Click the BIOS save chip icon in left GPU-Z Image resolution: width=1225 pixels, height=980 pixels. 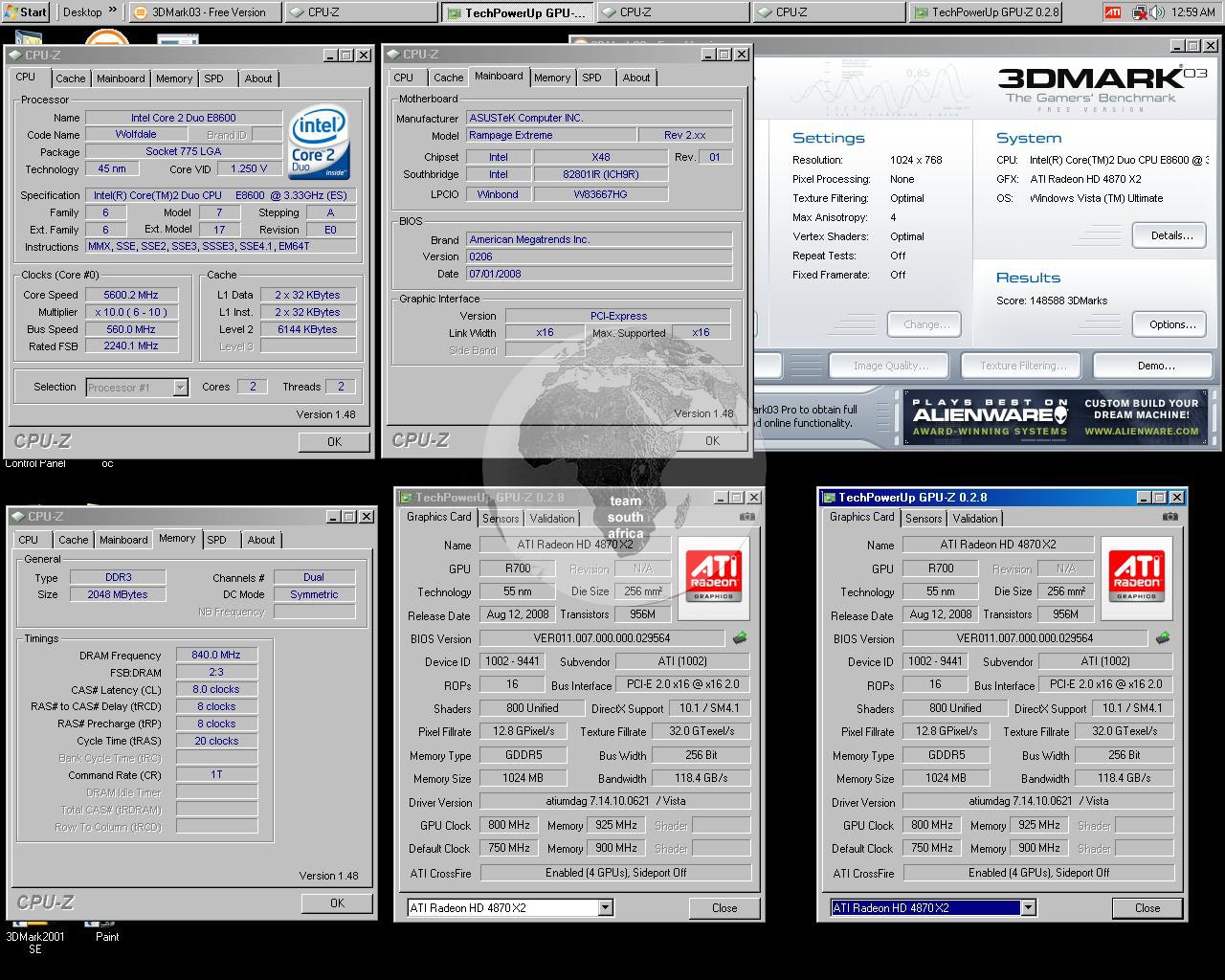(739, 637)
